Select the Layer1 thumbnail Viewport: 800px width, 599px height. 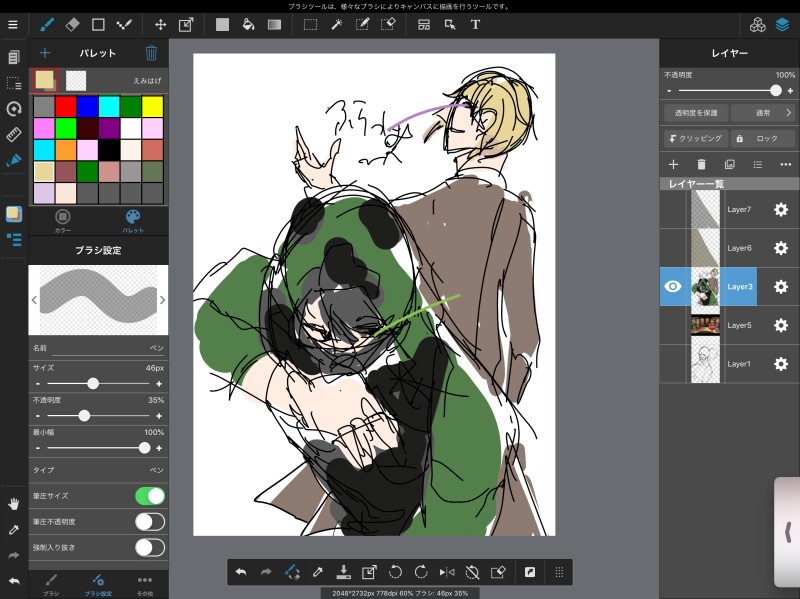tap(705, 364)
